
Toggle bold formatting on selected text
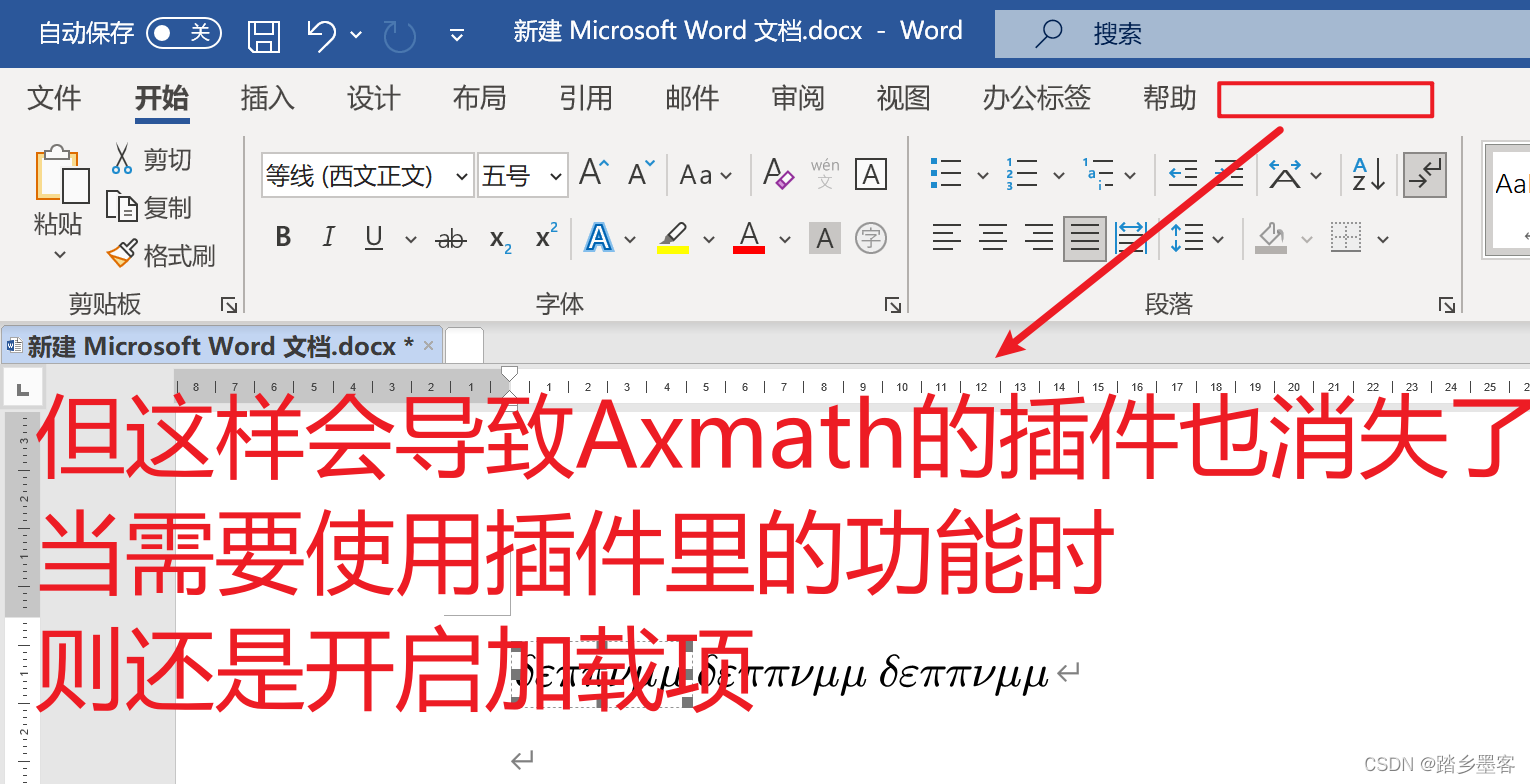pyautogui.click(x=283, y=238)
